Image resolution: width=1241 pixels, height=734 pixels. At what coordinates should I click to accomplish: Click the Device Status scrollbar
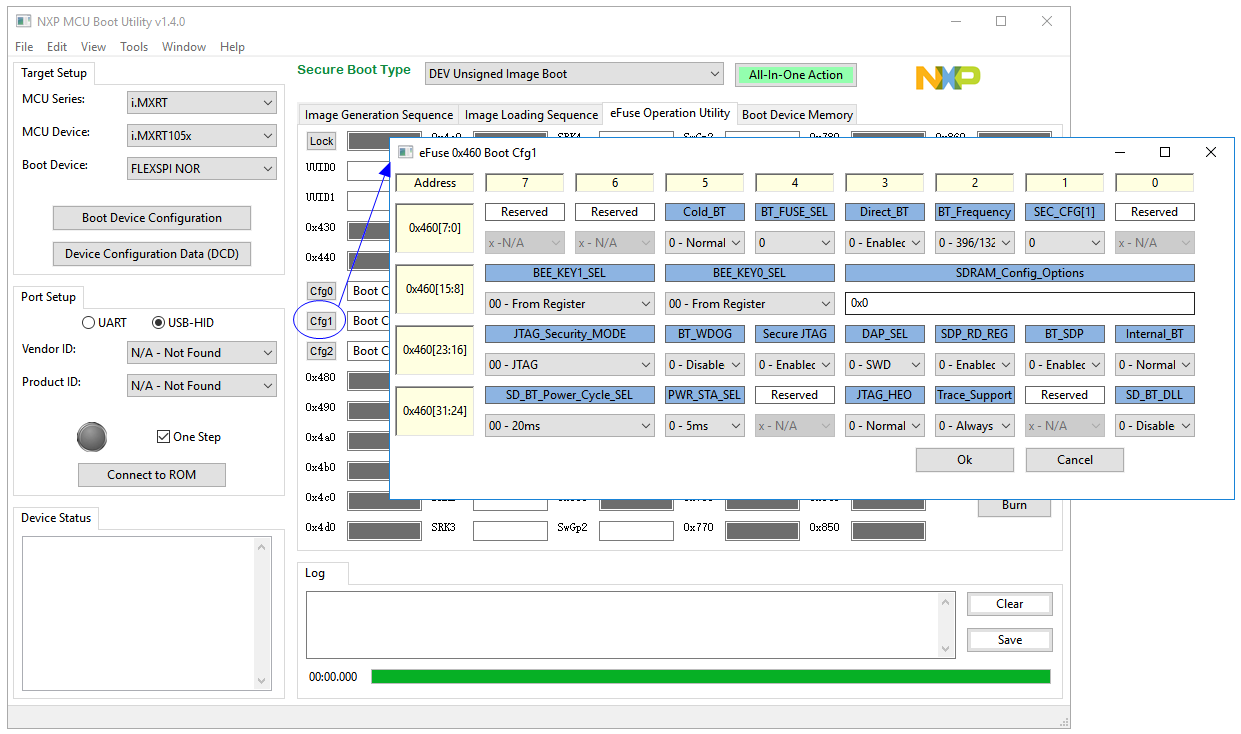pyautogui.click(x=263, y=614)
